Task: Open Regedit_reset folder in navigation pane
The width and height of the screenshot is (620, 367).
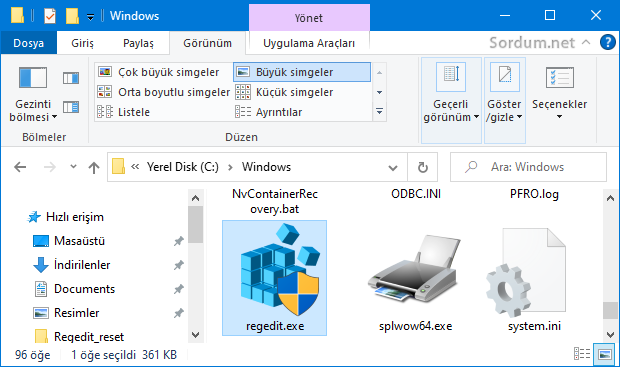Action: (x=79, y=337)
